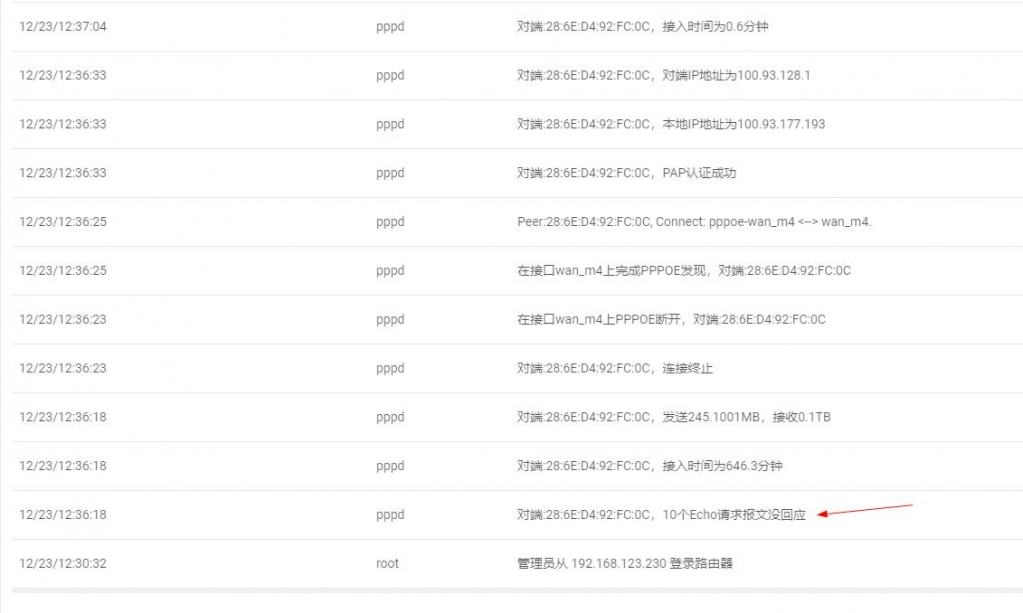
Task: Select the peer IP address 100.93.128.1 message
Action: 663,75
